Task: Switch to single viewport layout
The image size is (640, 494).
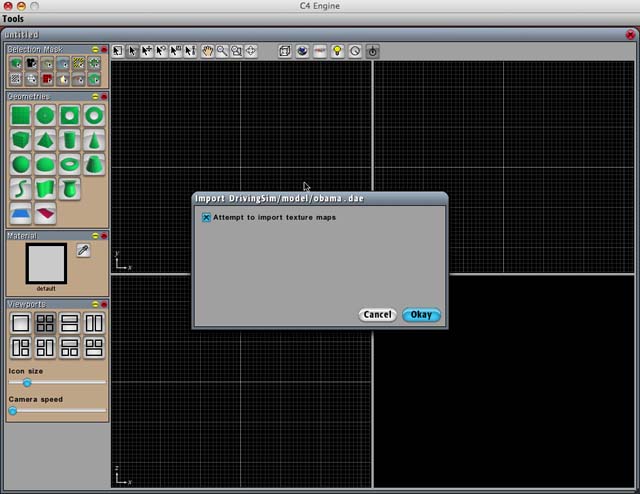Action: click(x=20, y=323)
